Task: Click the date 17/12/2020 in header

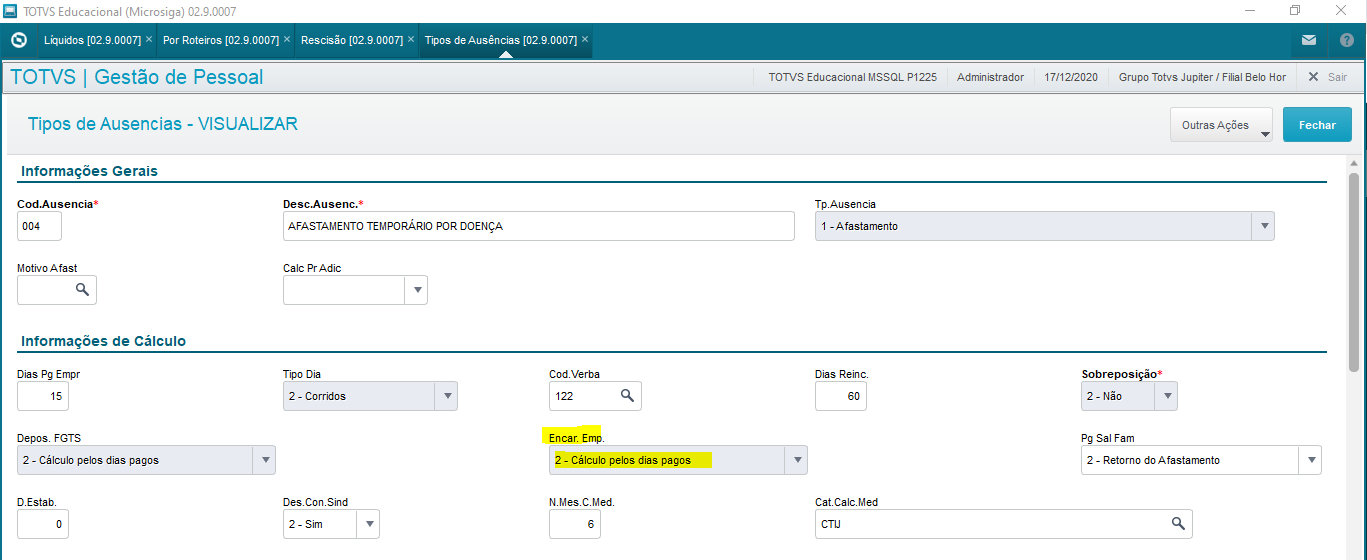Action: (1071, 77)
